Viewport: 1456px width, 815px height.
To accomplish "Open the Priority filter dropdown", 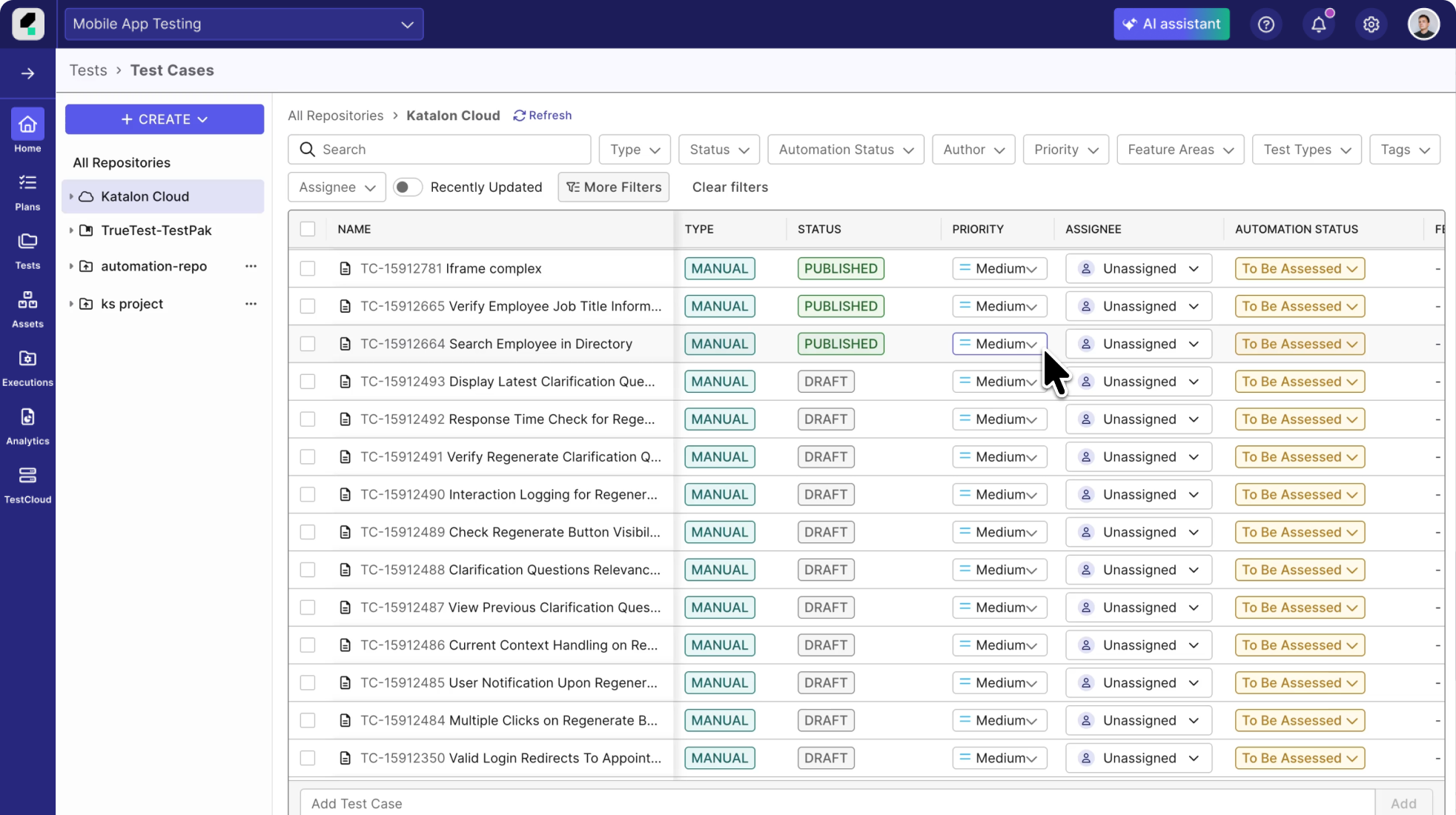I will [1065, 149].
